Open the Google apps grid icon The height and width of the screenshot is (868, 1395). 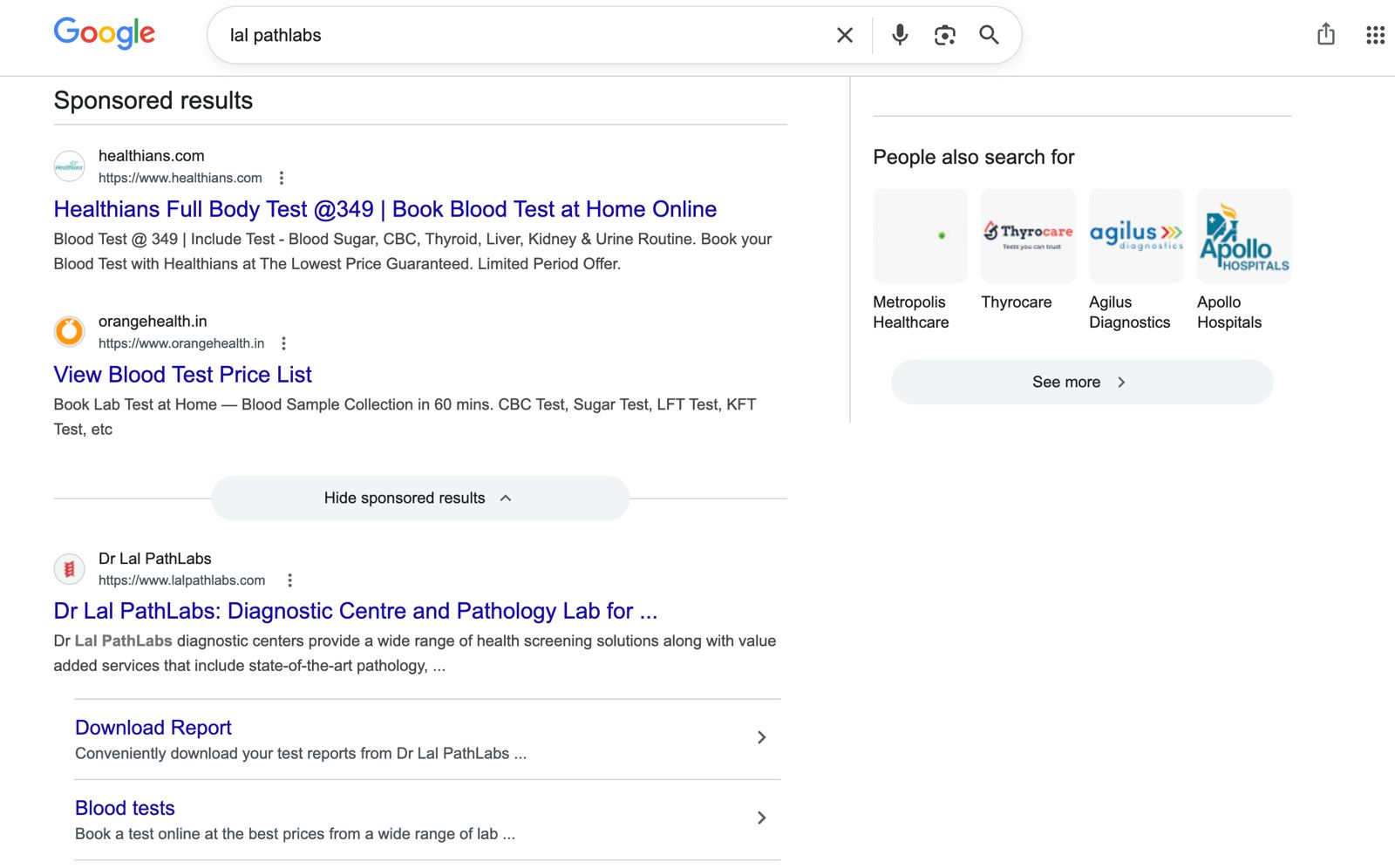pyautogui.click(x=1375, y=35)
